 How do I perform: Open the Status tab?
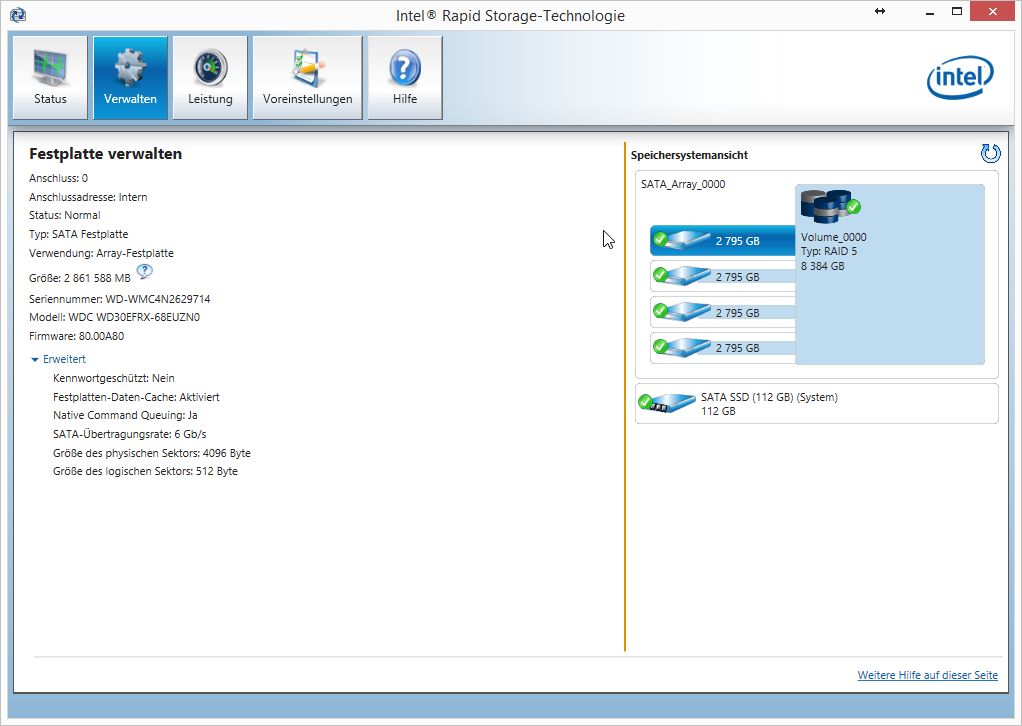(50, 78)
